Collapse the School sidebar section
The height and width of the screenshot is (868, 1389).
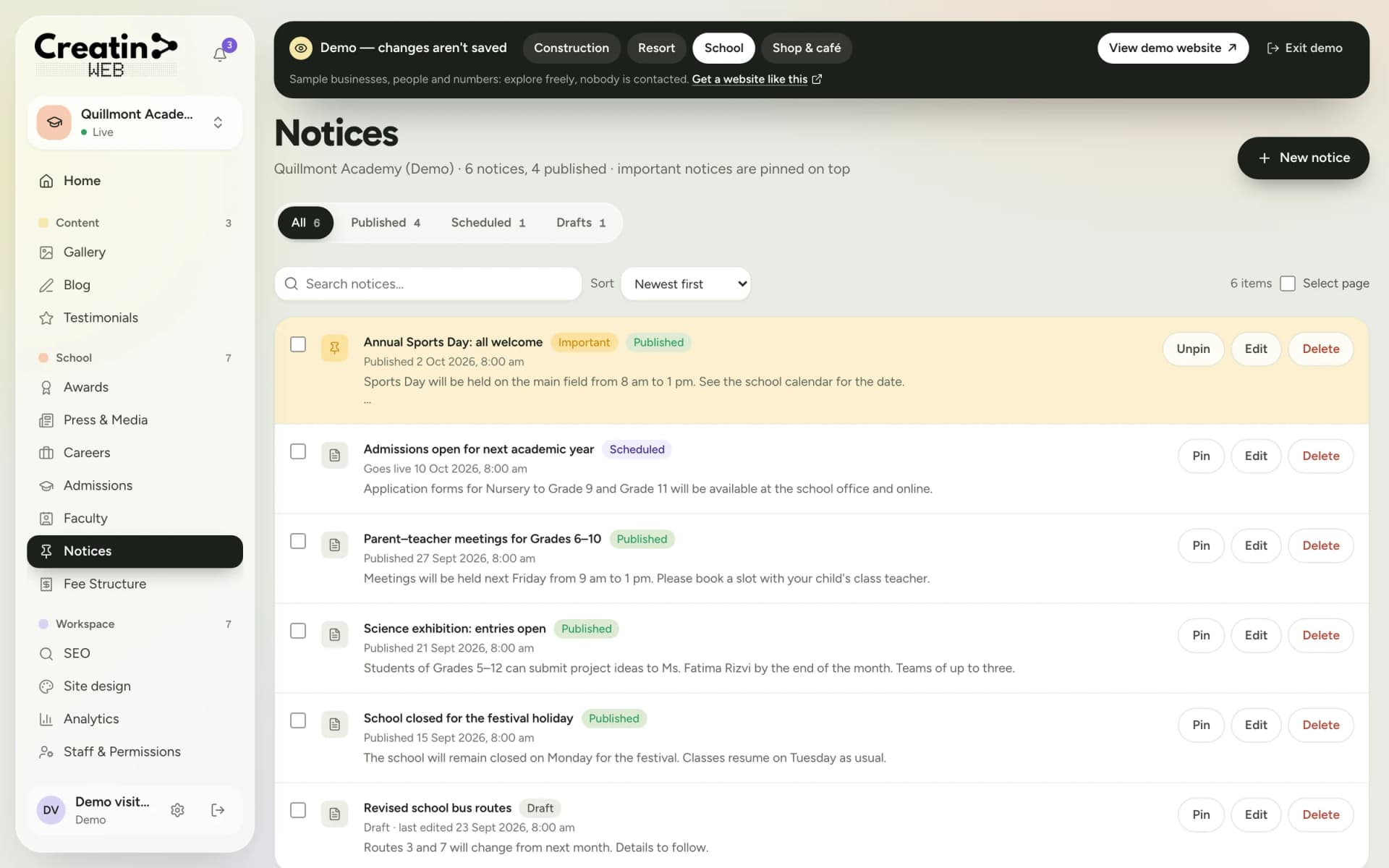135,358
